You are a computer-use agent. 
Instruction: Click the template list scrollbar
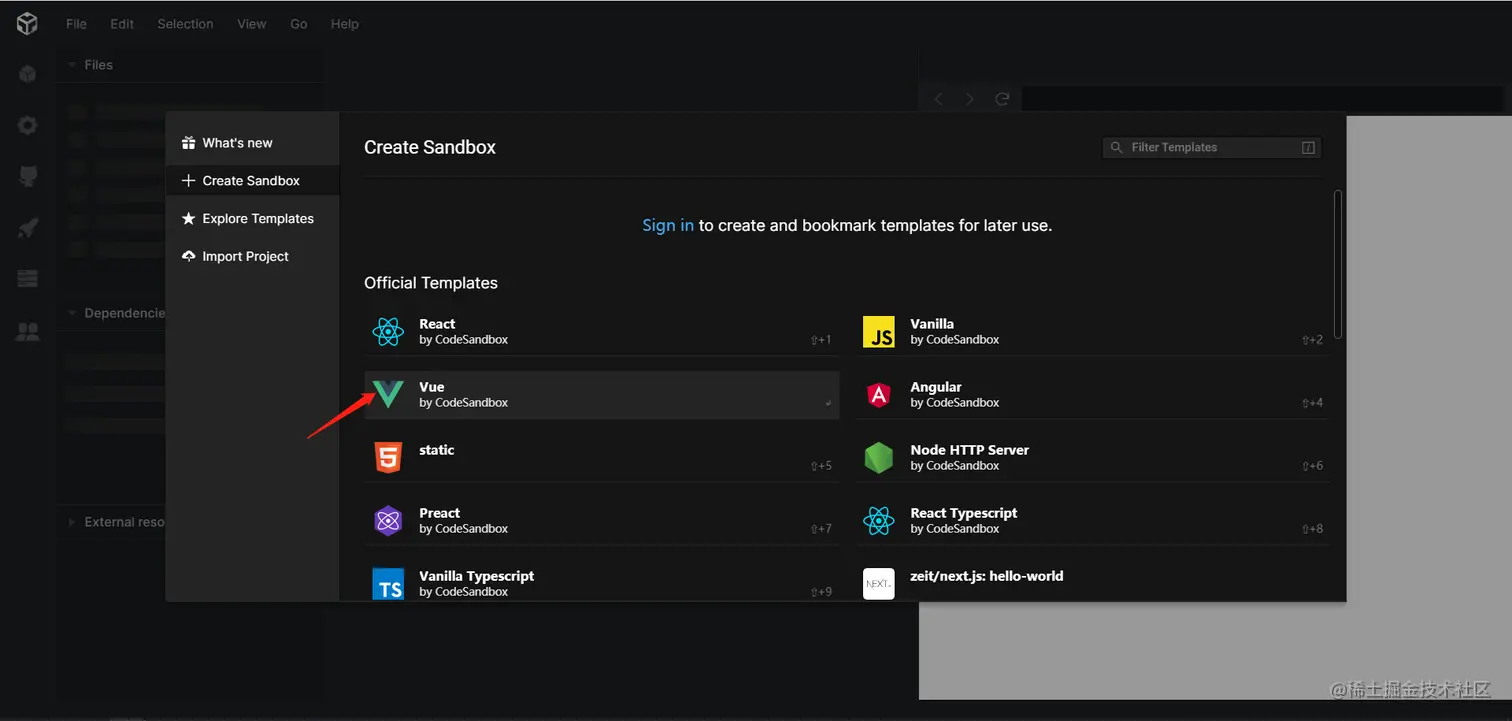[1338, 264]
